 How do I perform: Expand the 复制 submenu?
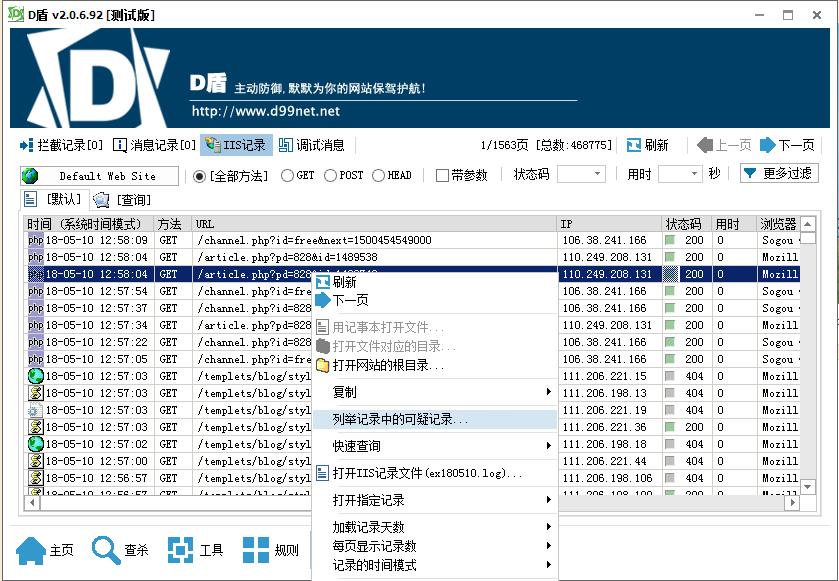click(434, 392)
